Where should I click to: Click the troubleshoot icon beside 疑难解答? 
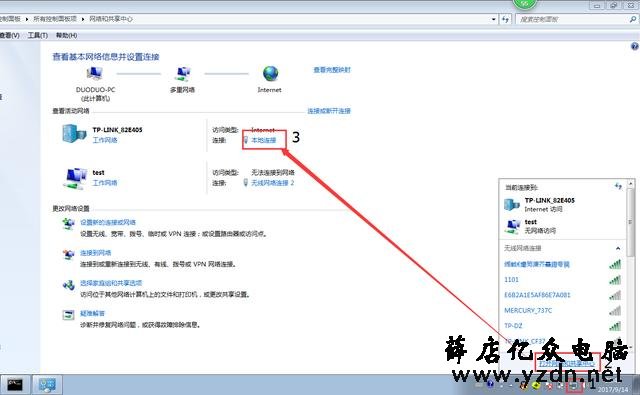tap(68, 315)
